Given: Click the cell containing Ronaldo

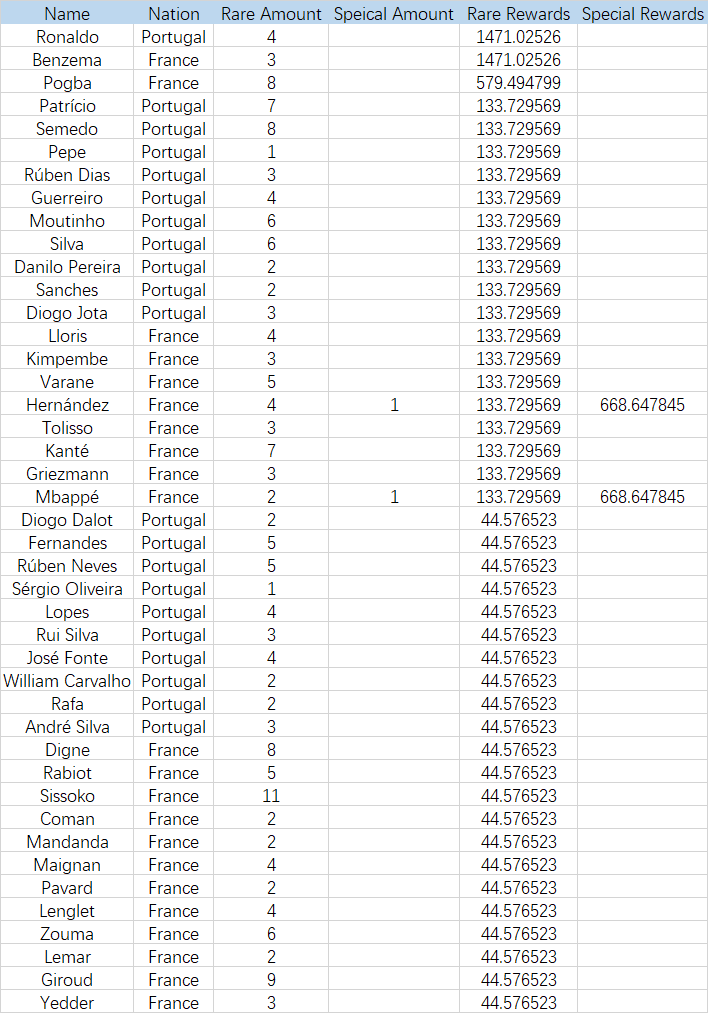Looking at the screenshot, I should point(67,37).
